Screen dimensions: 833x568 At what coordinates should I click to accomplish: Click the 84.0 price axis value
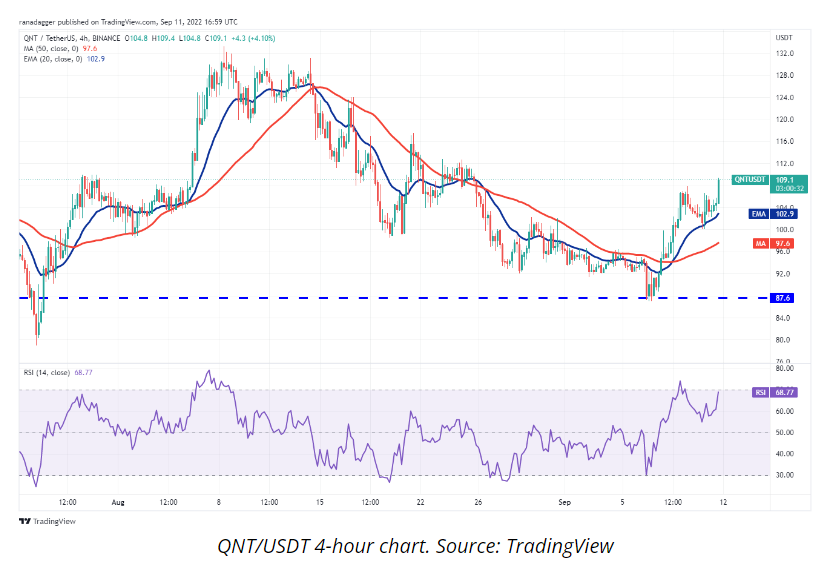point(785,318)
